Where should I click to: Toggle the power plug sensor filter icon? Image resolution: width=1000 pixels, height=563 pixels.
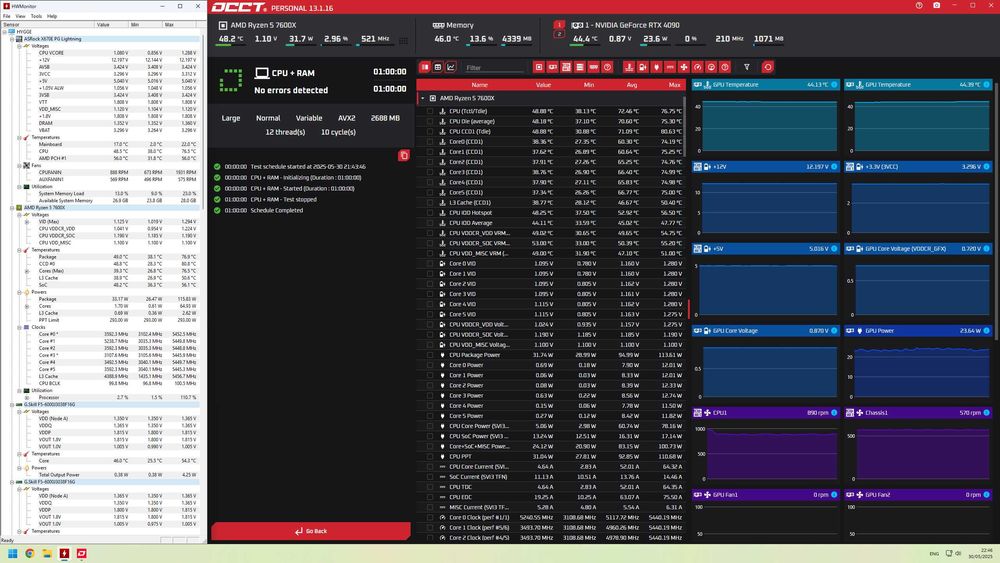(656, 67)
